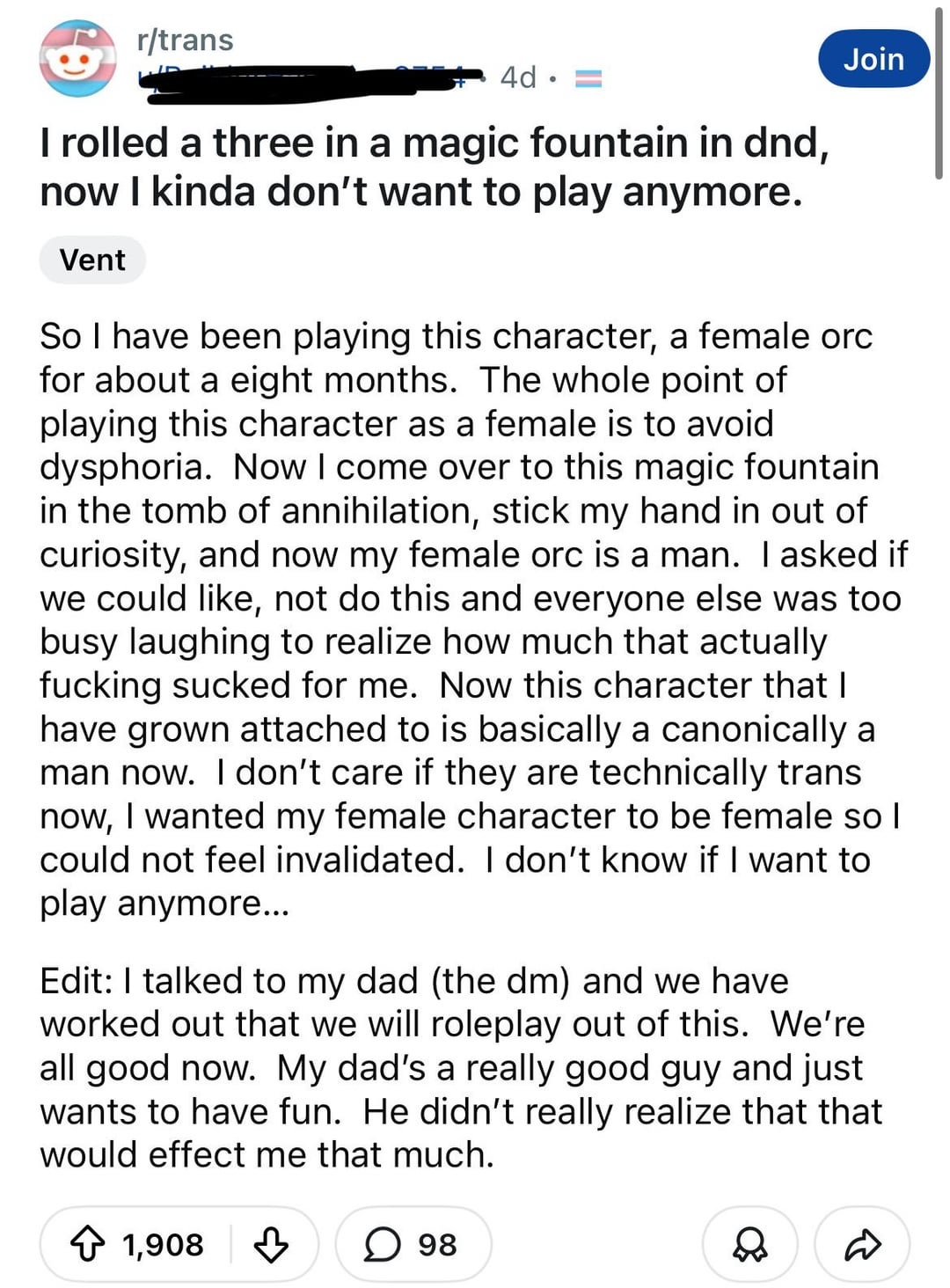Give an award with the ribbon icon
This screenshot has height=1288, width=950.
(749, 1245)
